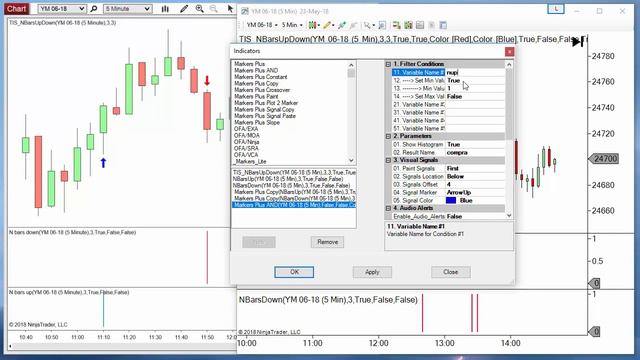Screen dimensions: 640x360
Task: Click the blue Signal Color swatch
Action: [x=451, y=200]
